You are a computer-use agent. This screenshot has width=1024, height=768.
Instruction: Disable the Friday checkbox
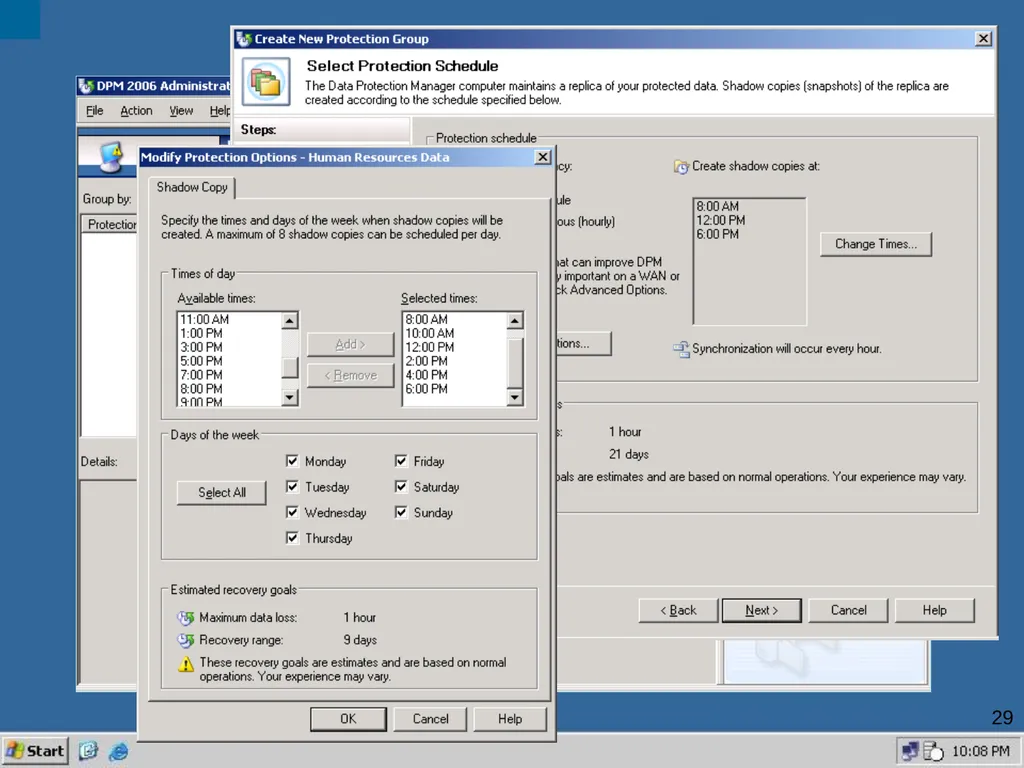401,461
